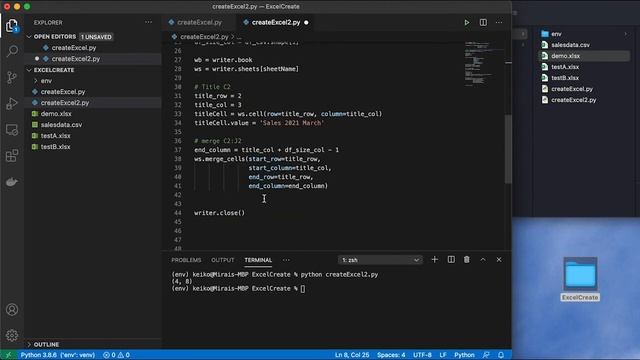
Task: Open the Search view in activity bar
Action: point(12,51)
